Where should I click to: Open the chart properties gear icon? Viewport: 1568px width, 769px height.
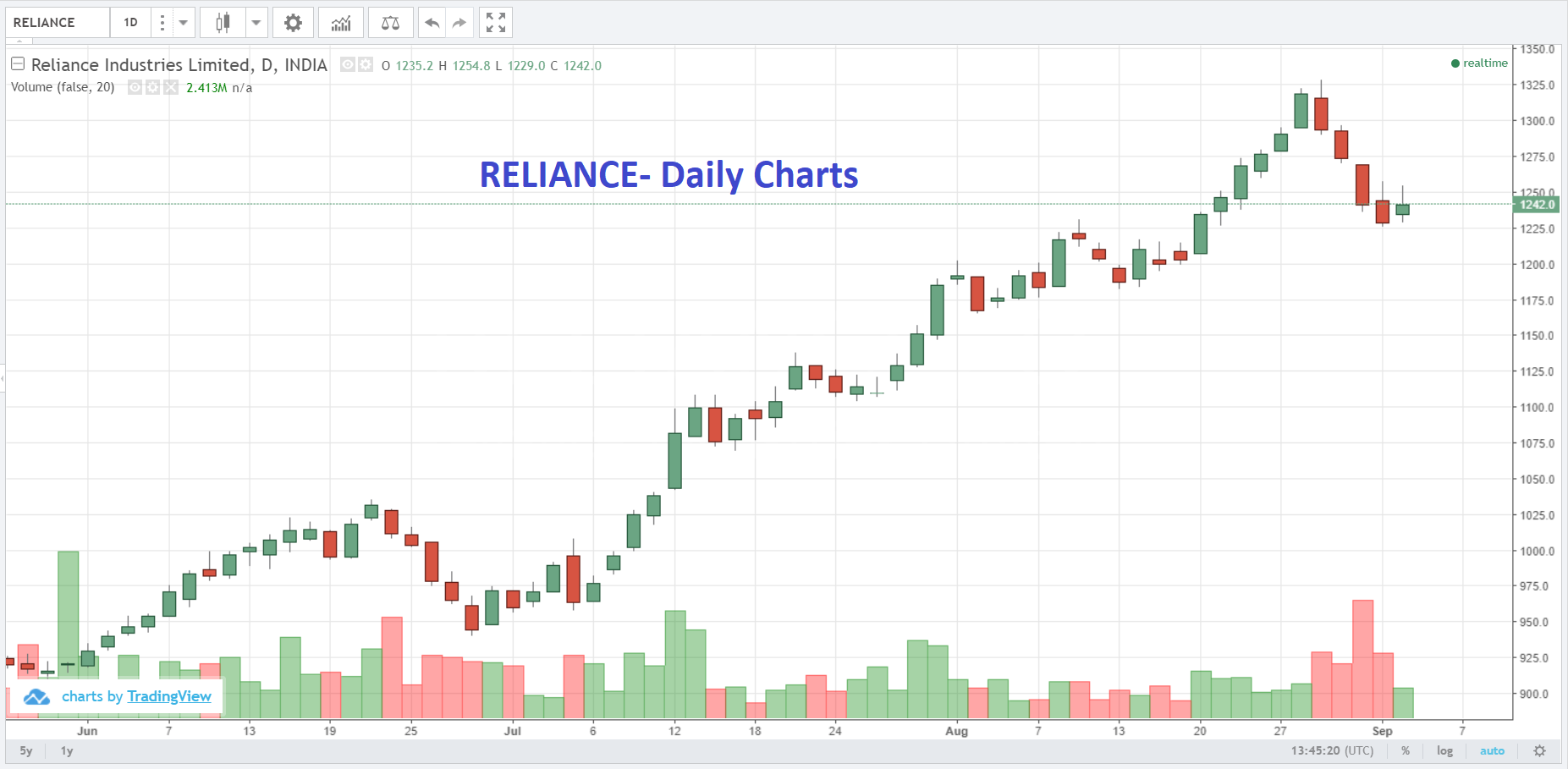point(293,23)
